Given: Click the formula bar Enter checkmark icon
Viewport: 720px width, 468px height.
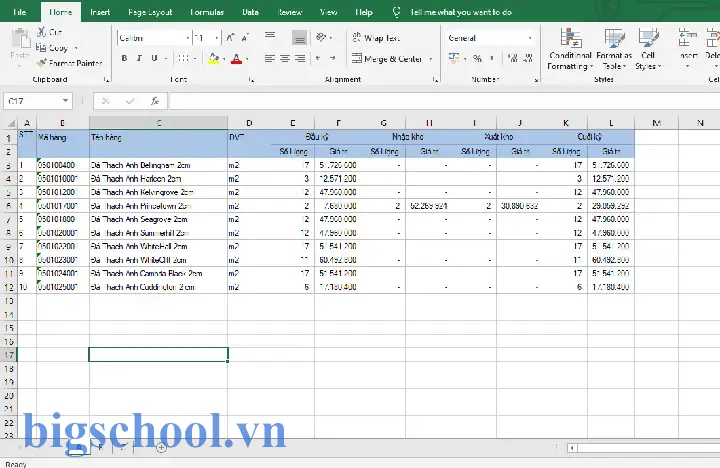Looking at the screenshot, I should click(x=130, y=101).
